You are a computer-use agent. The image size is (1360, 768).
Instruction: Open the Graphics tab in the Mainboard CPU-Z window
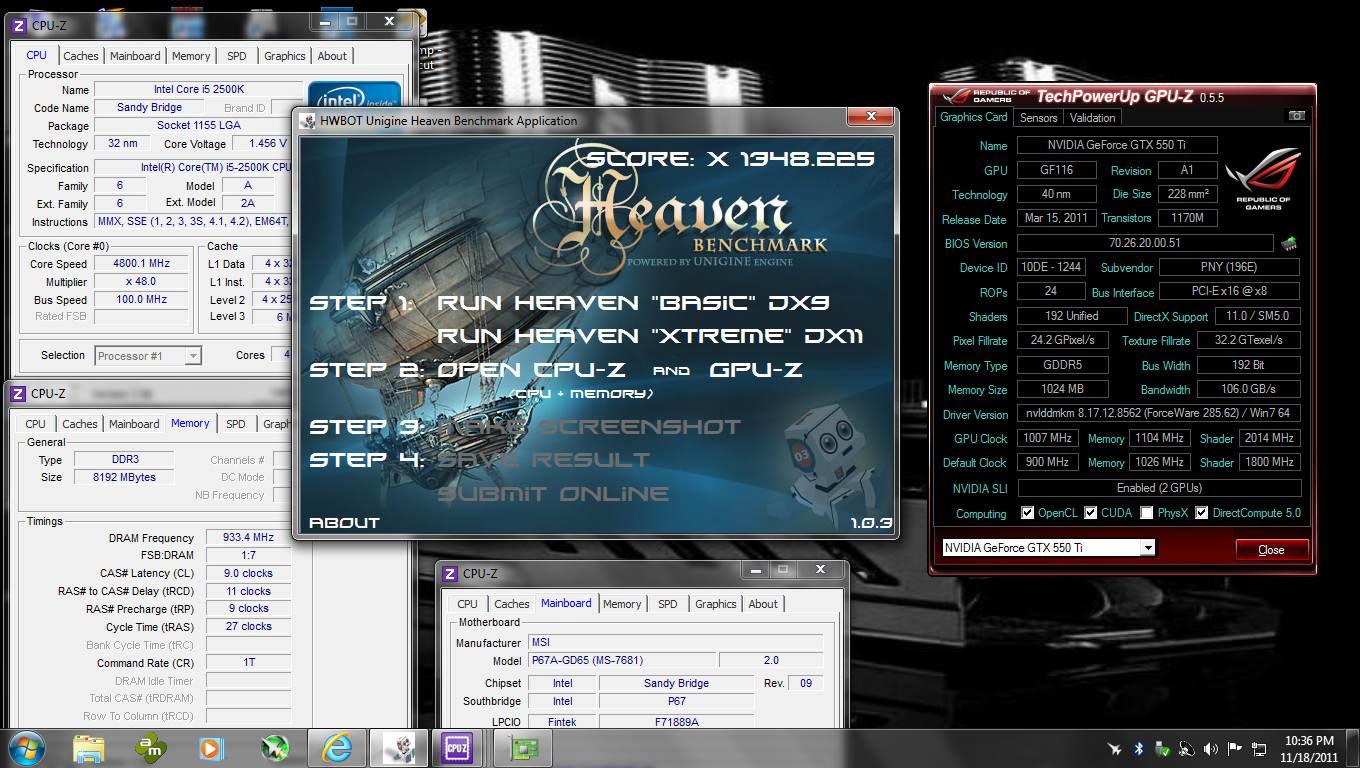point(715,604)
